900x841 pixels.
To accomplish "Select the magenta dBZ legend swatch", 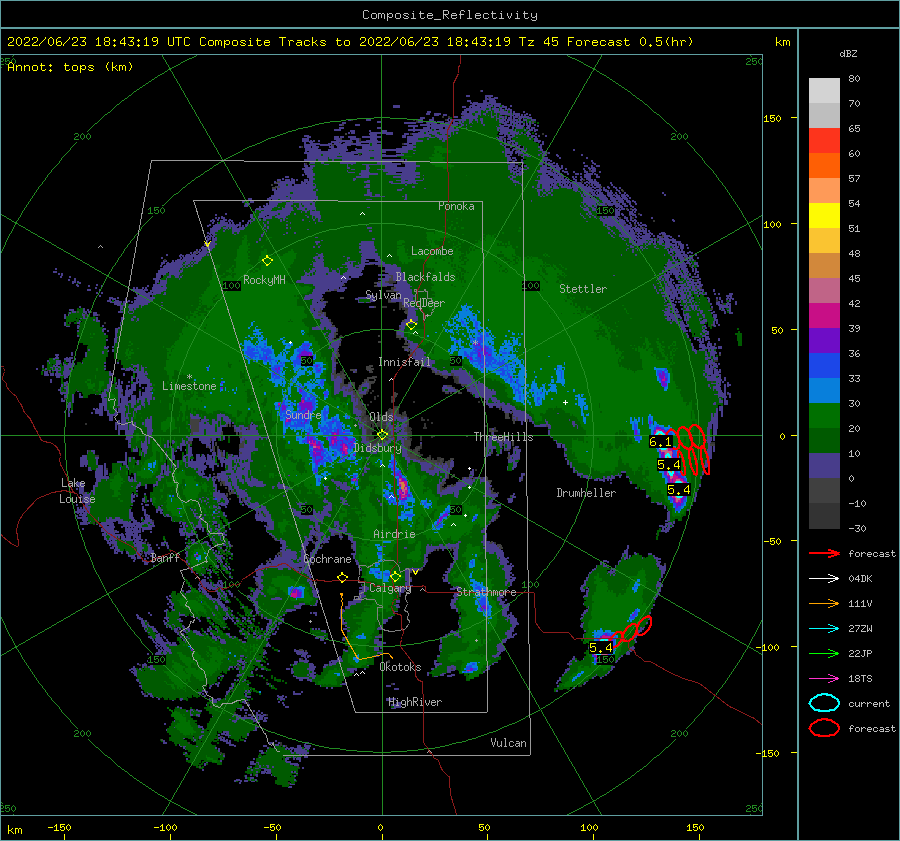I will [824, 316].
